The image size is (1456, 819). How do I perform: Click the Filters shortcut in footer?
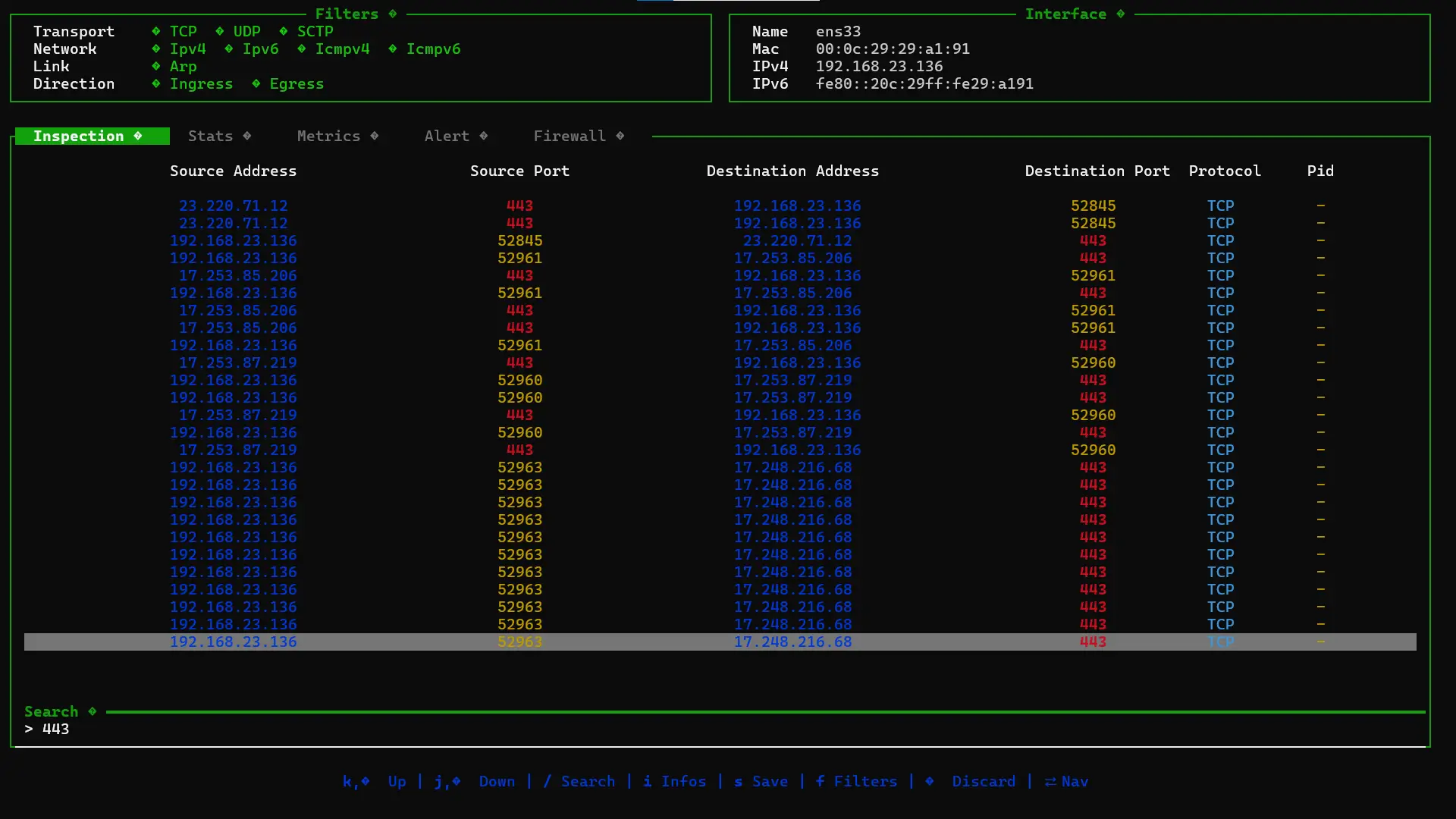pyautogui.click(x=864, y=781)
